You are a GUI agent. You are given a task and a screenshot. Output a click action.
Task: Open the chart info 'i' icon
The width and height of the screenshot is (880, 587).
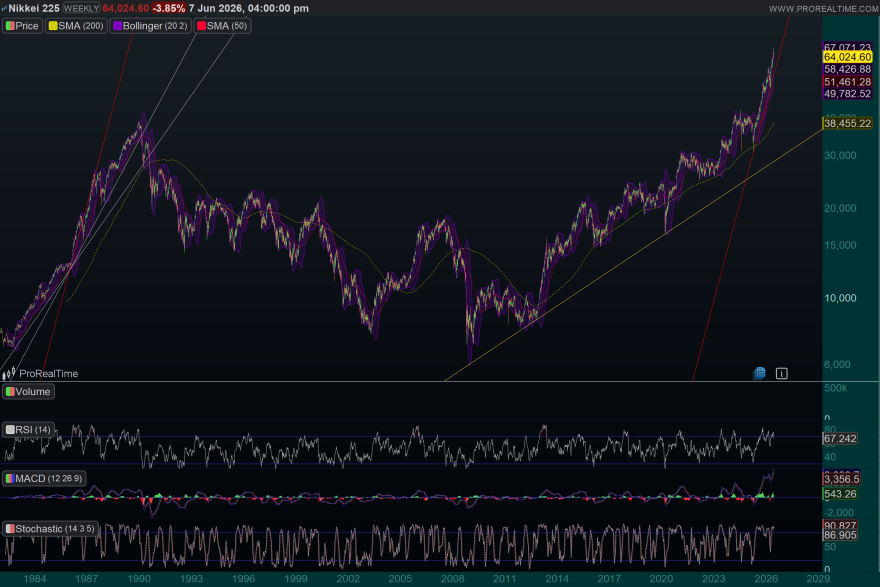[781, 373]
